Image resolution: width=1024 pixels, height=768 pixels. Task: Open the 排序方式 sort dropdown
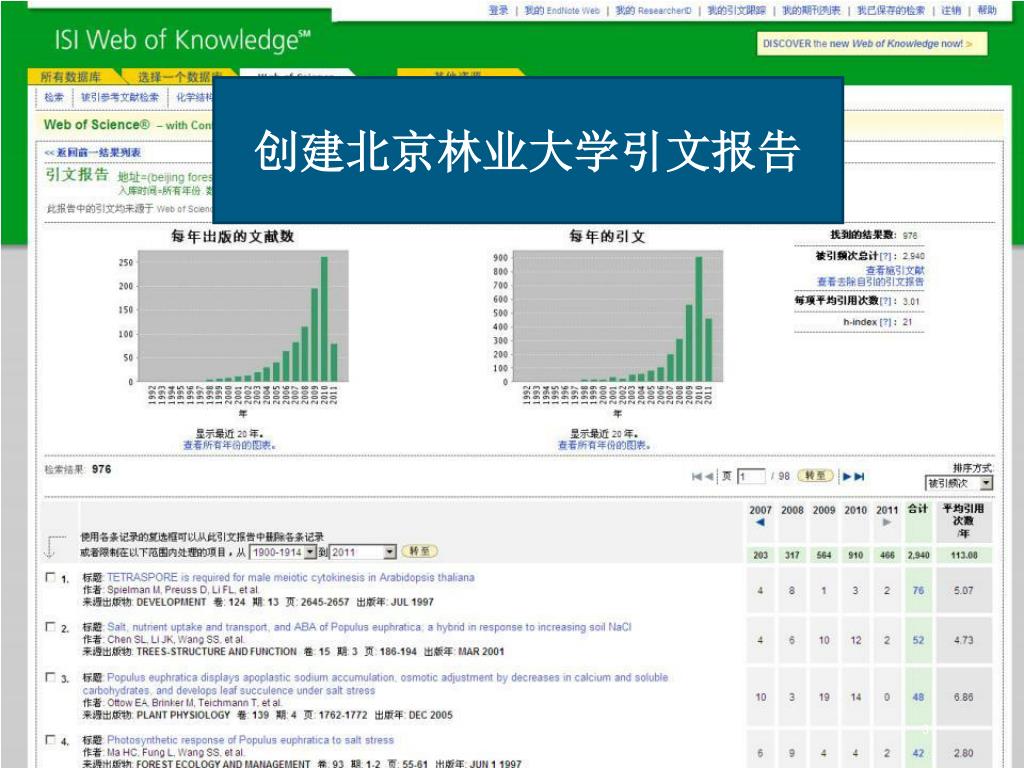[x=959, y=483]
